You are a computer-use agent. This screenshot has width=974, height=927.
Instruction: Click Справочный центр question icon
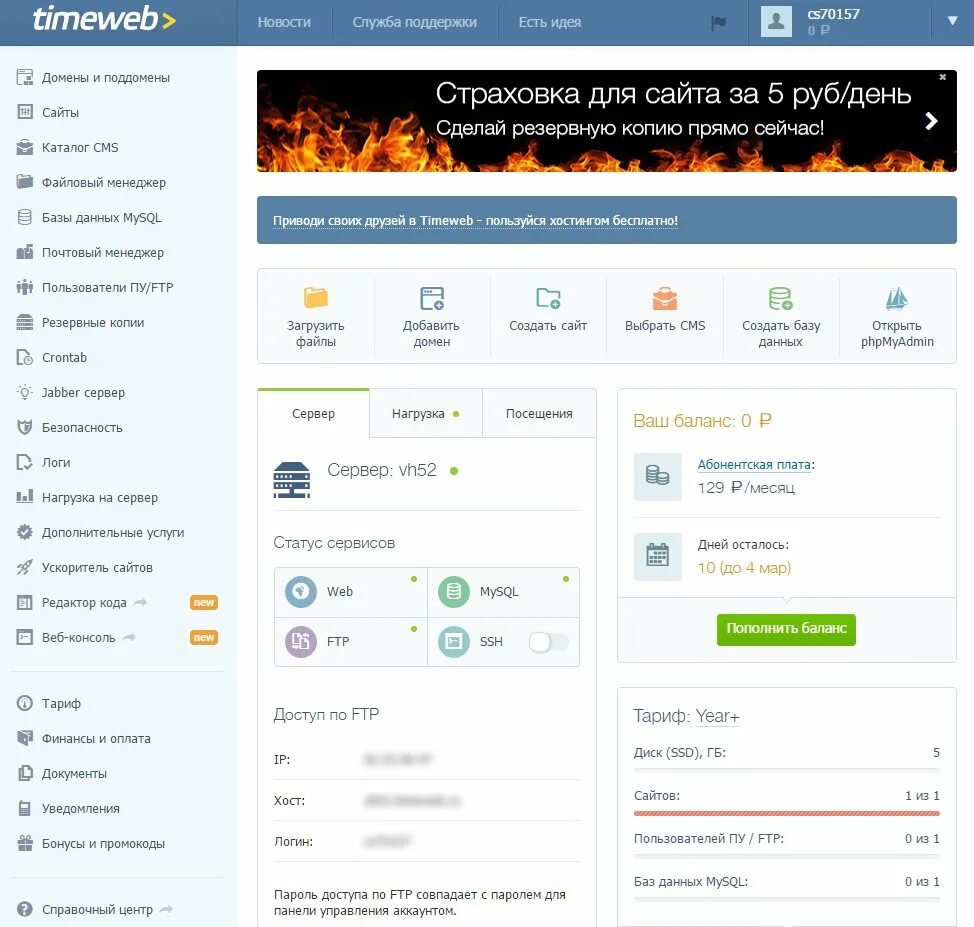(25, 909)
